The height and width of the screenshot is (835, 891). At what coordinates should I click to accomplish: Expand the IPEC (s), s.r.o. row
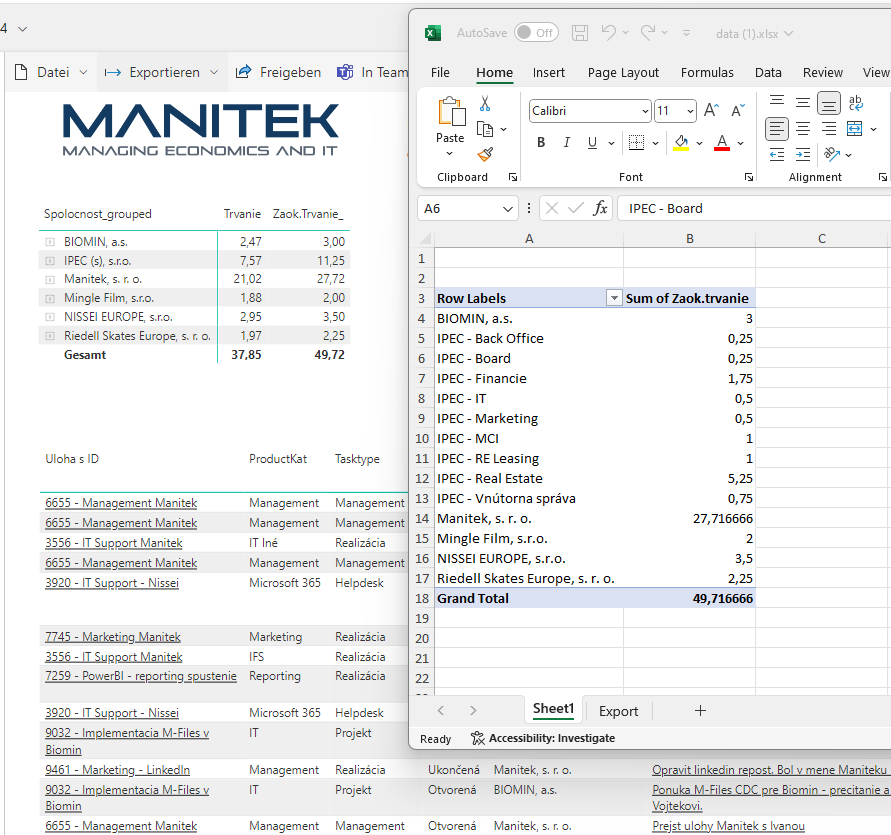coord(50,261)
